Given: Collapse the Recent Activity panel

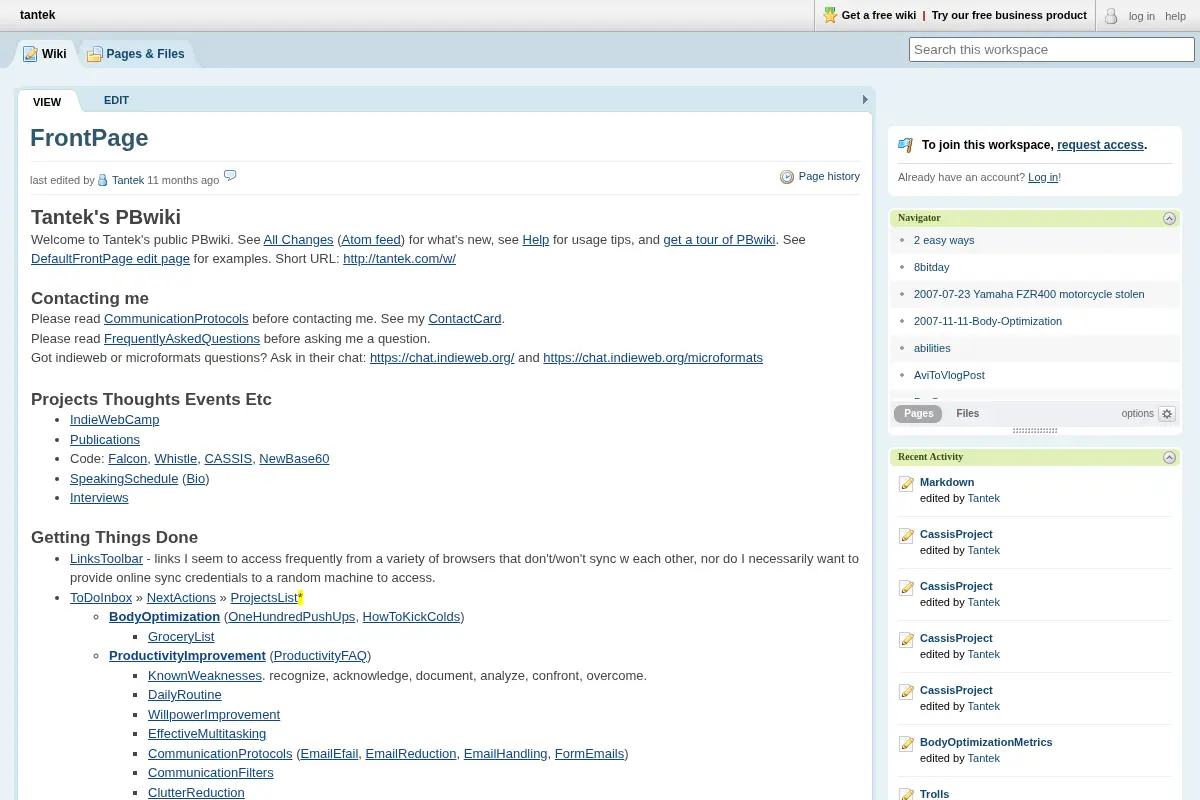Looking at the screenshot, I should pos(1169,457).
